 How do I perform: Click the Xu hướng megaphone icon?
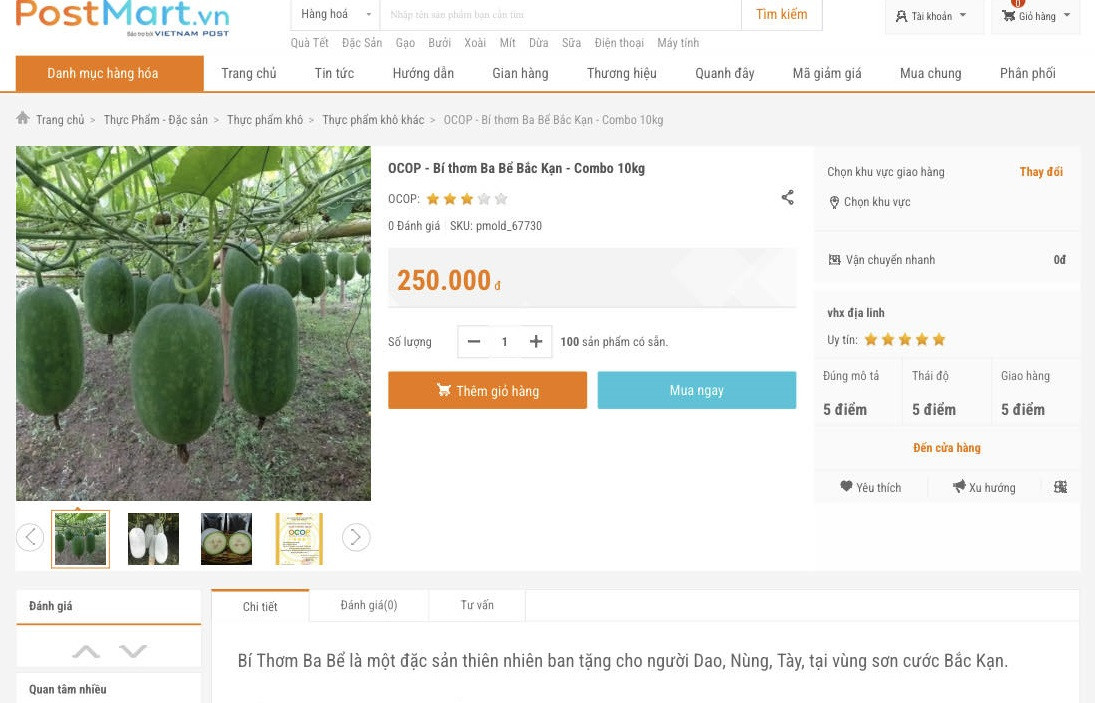coord(959,487)
